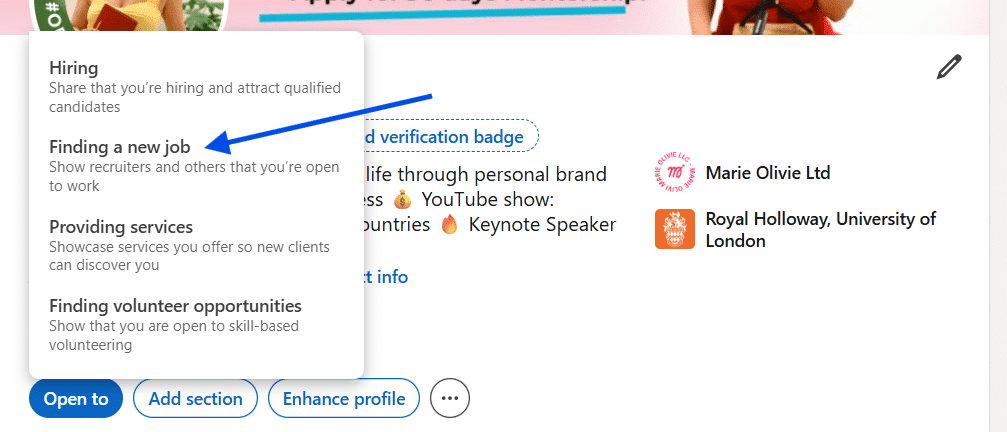Viewport: 1007px width, 432px height.
Task: Click the profile photo at top left
Action: click(x=130, y=12)
